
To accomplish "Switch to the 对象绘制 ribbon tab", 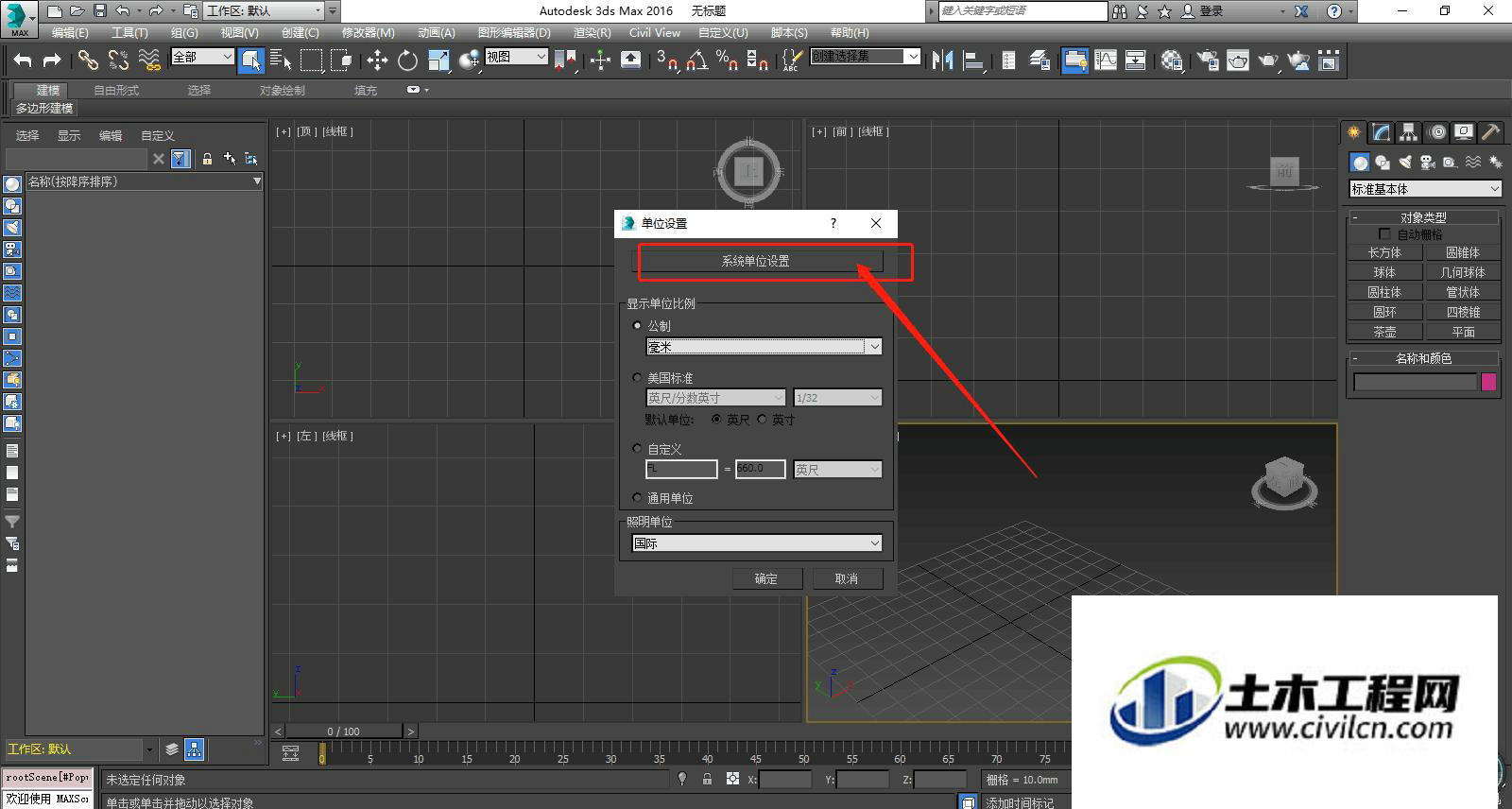I will [283, 91].
